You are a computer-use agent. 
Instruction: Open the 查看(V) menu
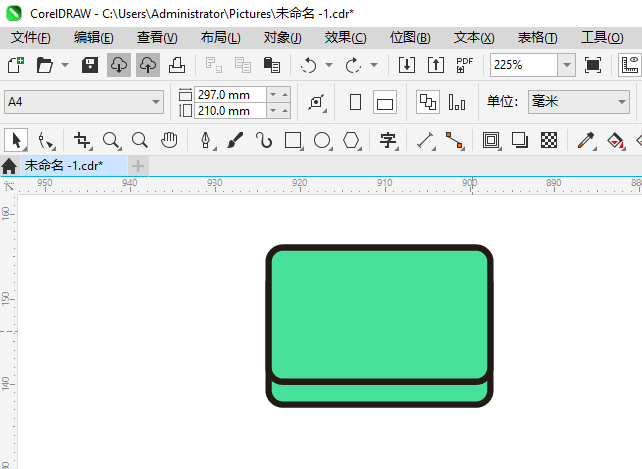(157, 38)
